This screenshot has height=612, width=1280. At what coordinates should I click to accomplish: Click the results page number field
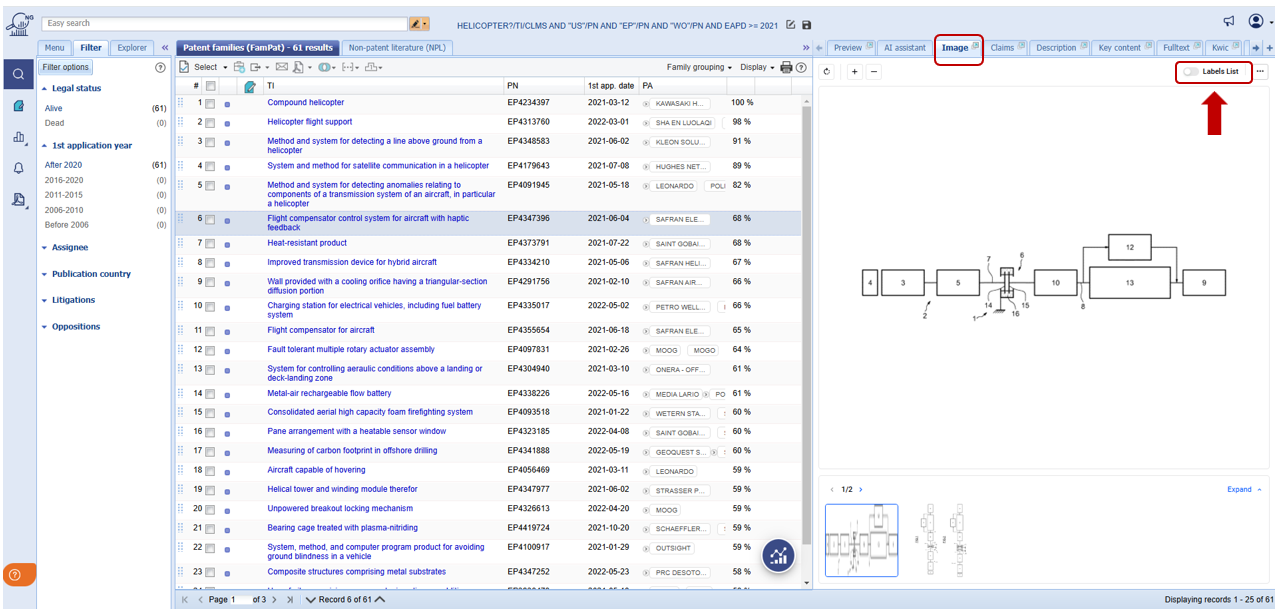[242, 599]
